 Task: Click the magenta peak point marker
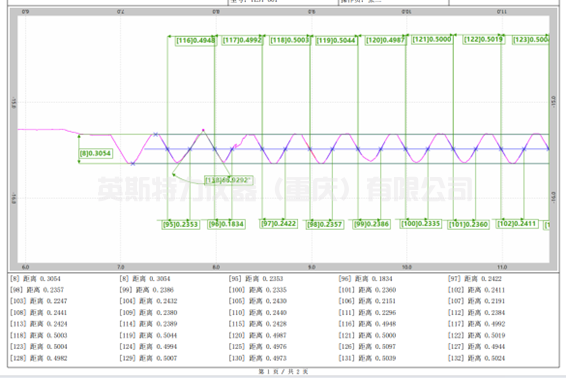[x=203, y=130]
